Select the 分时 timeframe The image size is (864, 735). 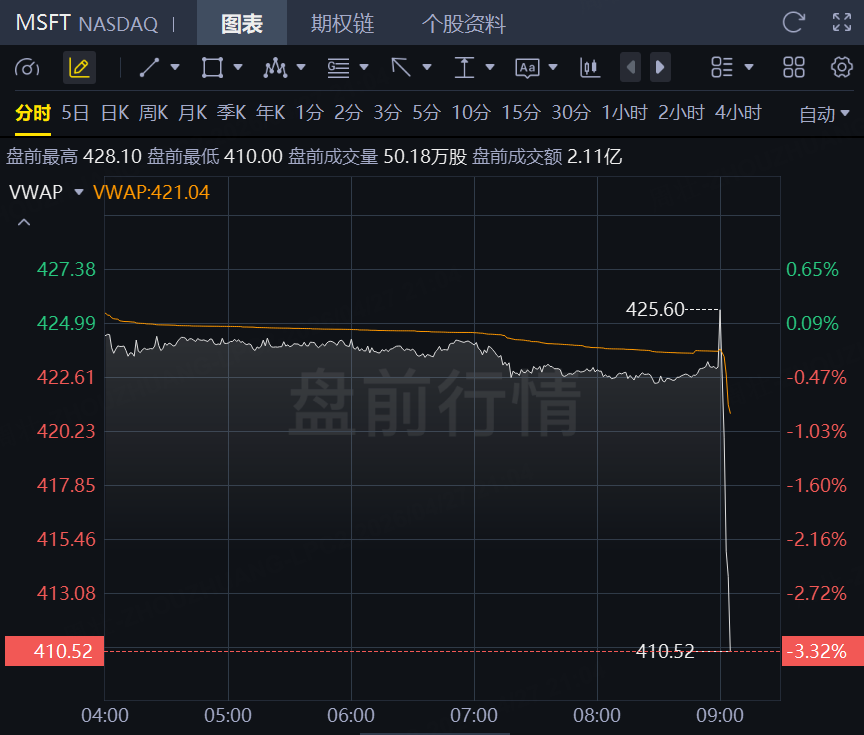tap(33, 113)
